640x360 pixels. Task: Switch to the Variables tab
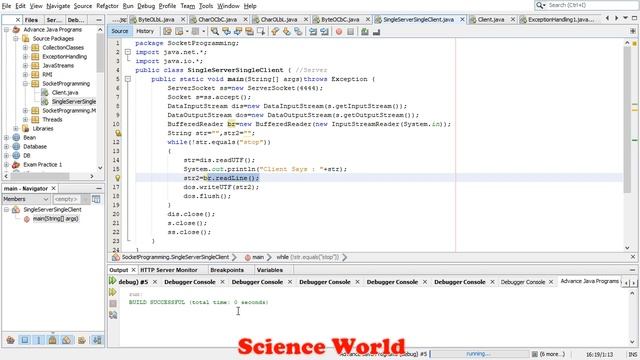[x=270, y=270]
